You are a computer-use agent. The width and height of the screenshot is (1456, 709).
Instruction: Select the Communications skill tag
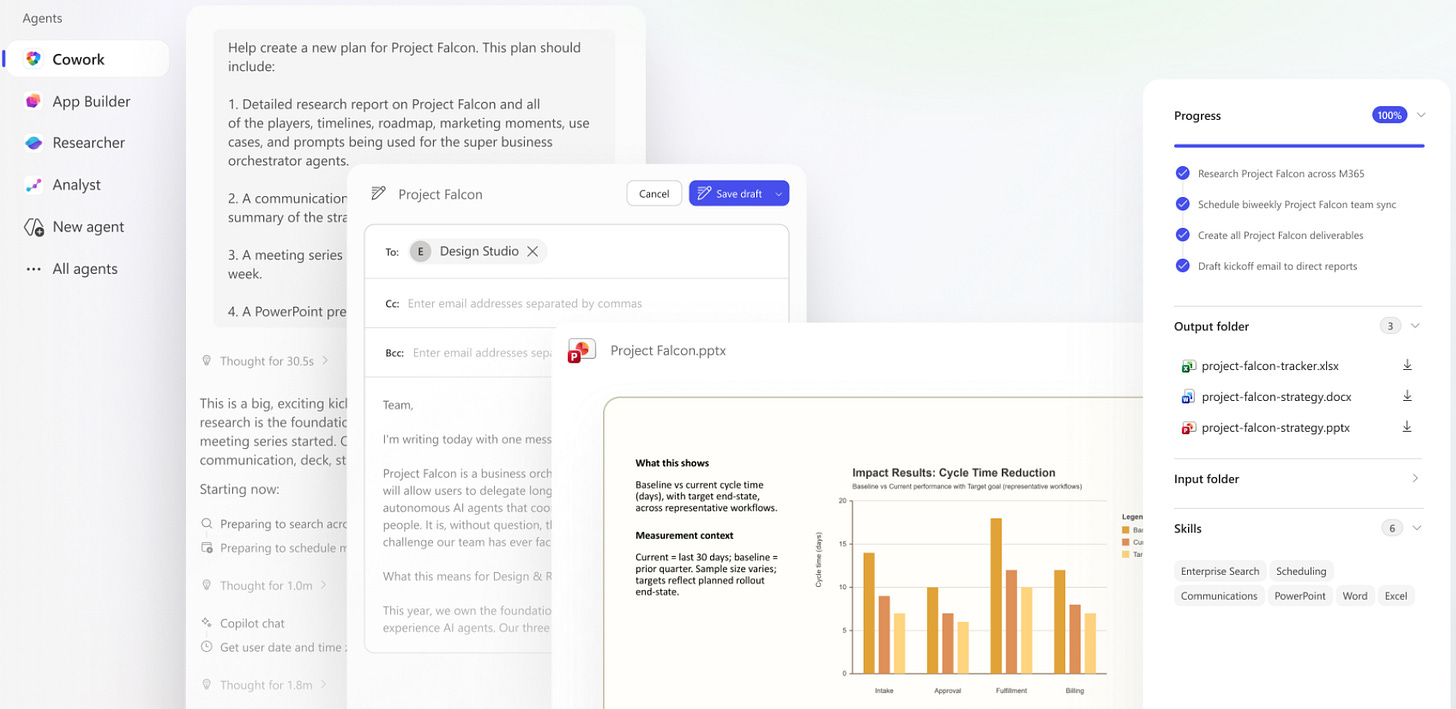tap(1219, 596)
